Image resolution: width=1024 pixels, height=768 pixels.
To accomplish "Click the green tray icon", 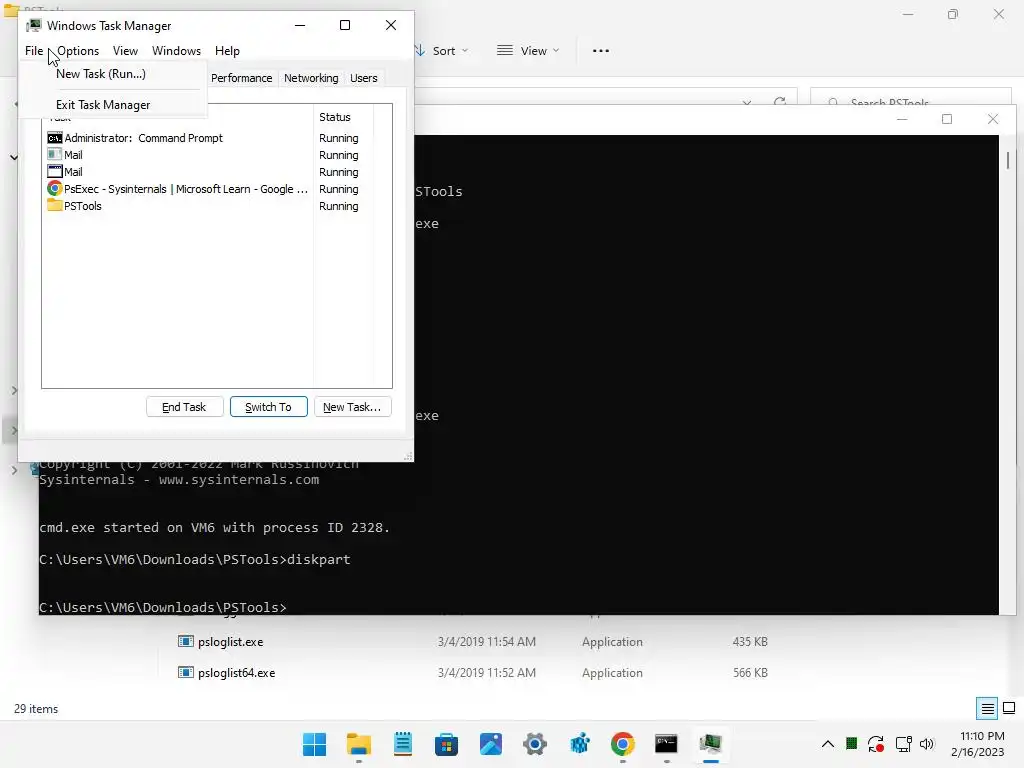I will 852,743.
